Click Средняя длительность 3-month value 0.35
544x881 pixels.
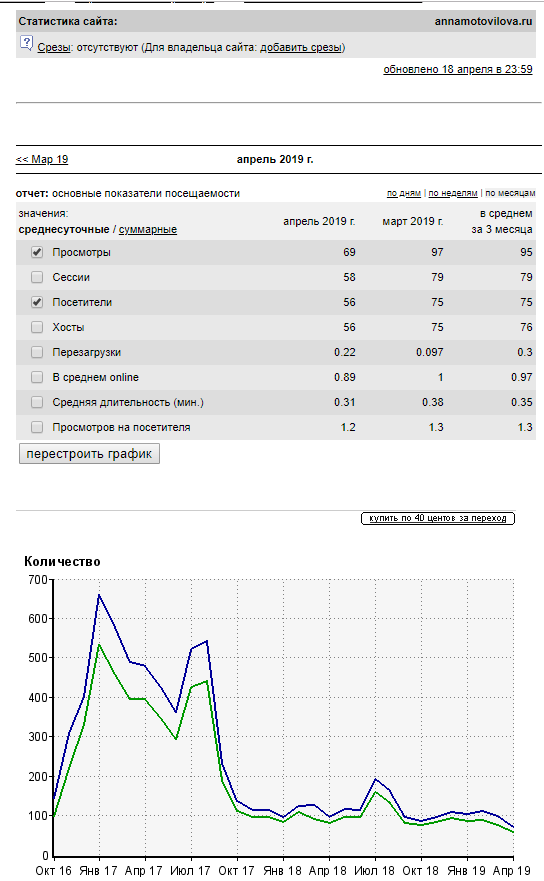click(x=522, y=402)
